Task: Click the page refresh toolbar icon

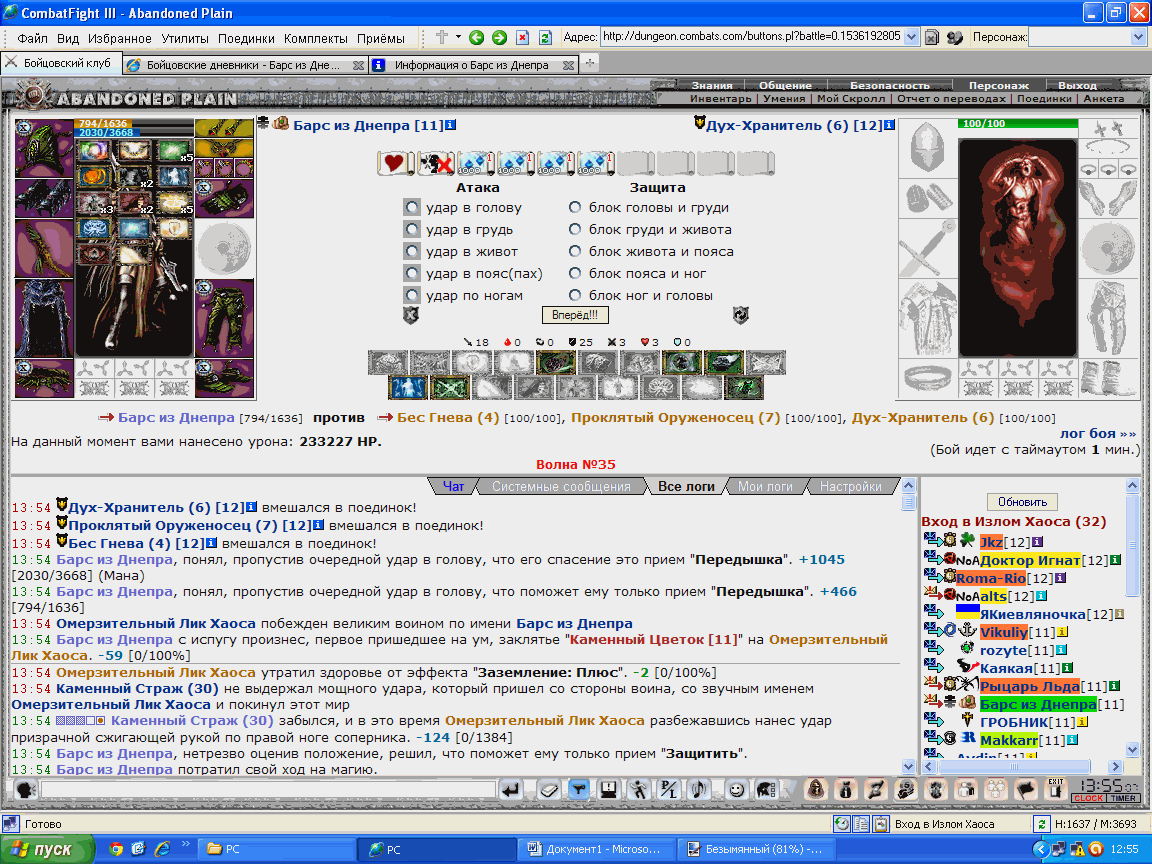Action: pos(545,37)
